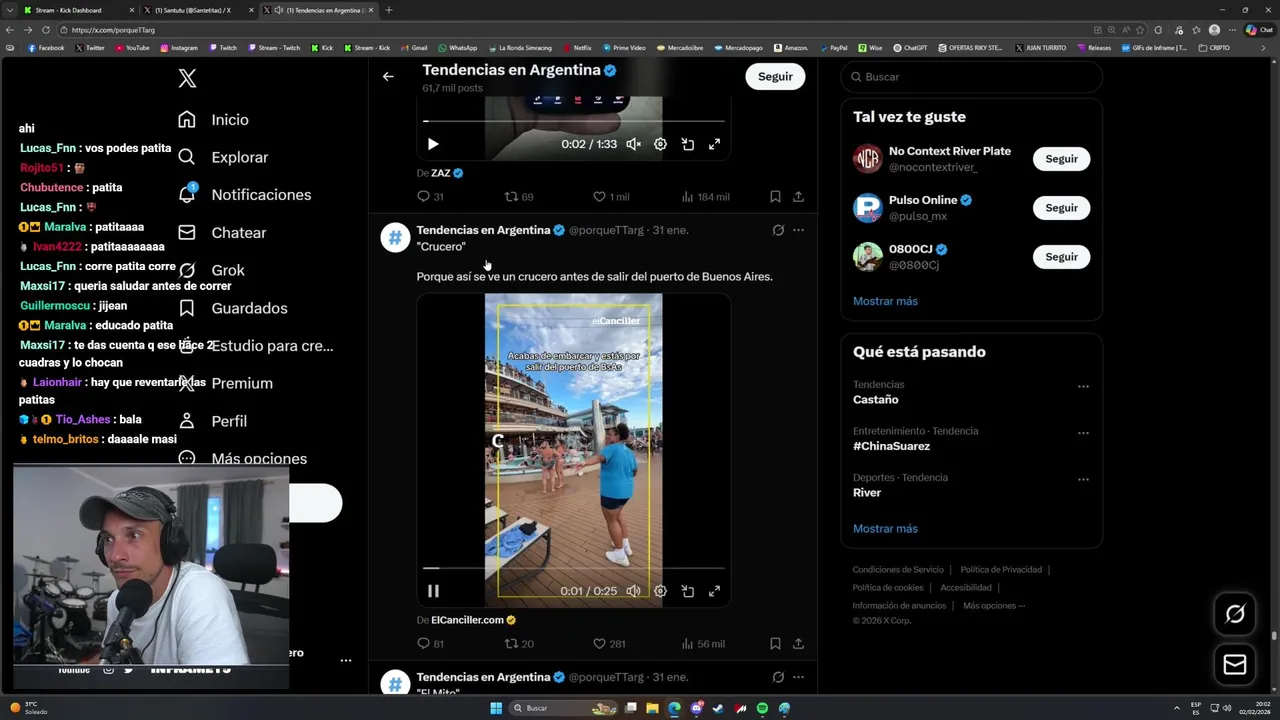This screenshot has width=1280, height=720.
Task: Seek on the ZAZ video progress bar
Action: (x=573, y=122)
